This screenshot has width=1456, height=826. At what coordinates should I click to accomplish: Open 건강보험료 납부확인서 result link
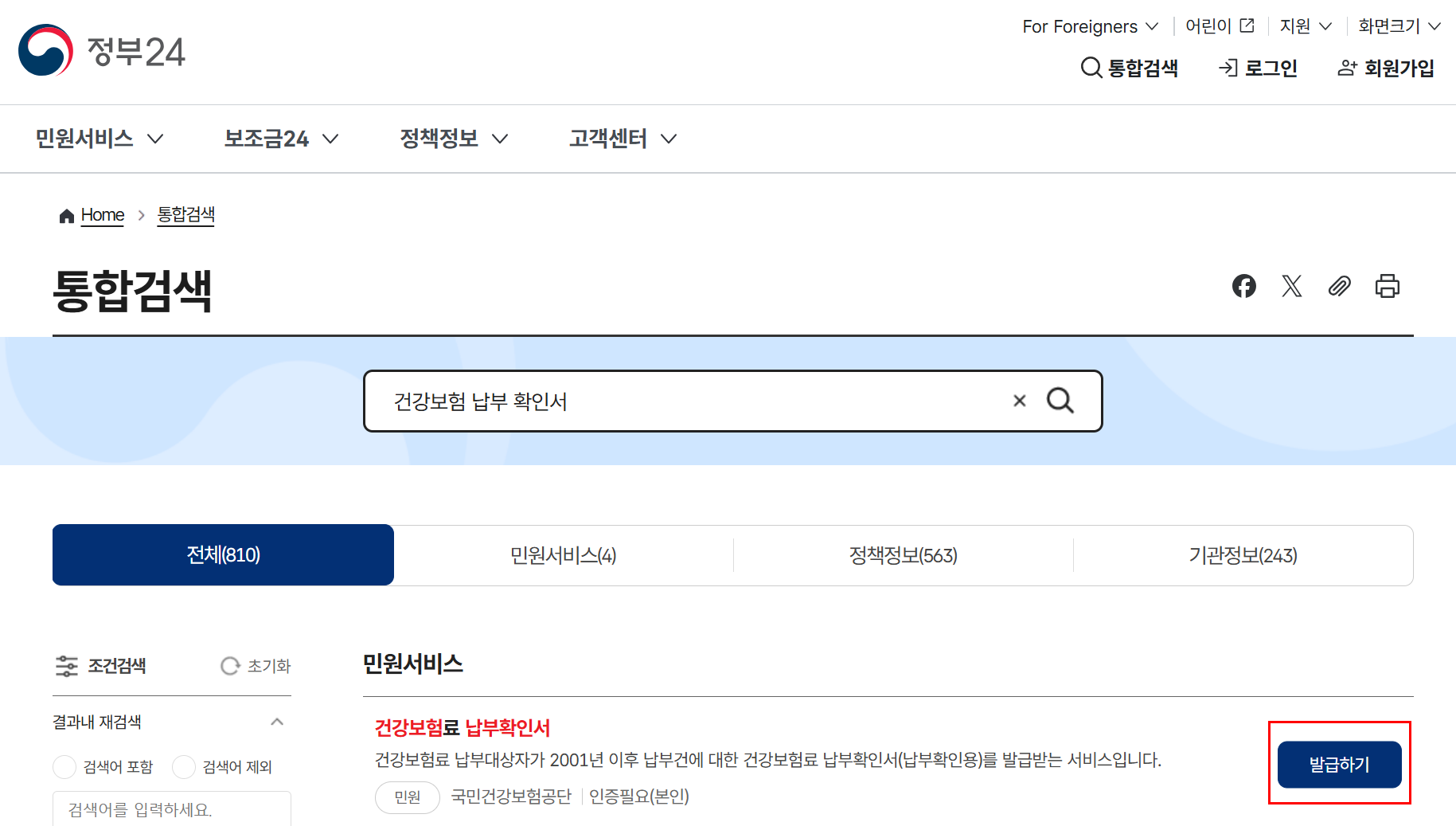point(463,727)
